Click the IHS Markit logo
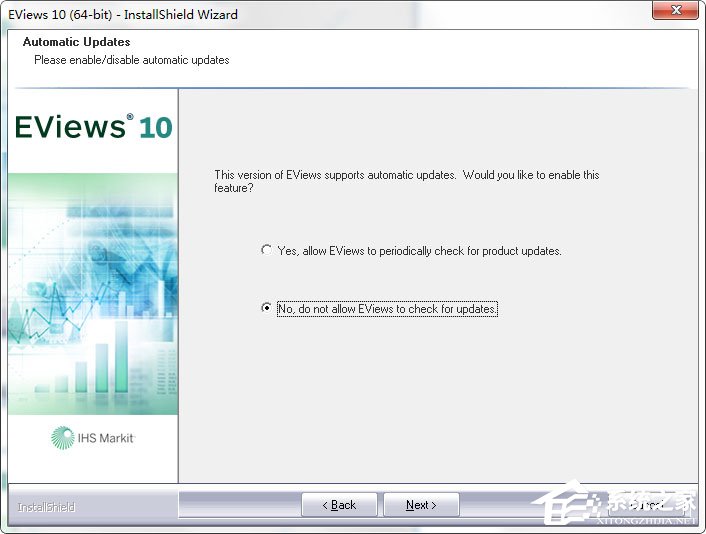The height and width of the screenshot is (534, 706). click(93, 438)
